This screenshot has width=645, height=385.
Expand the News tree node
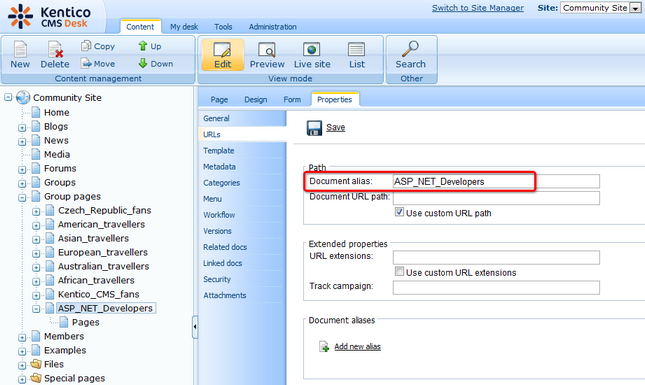tap(22, 141)
